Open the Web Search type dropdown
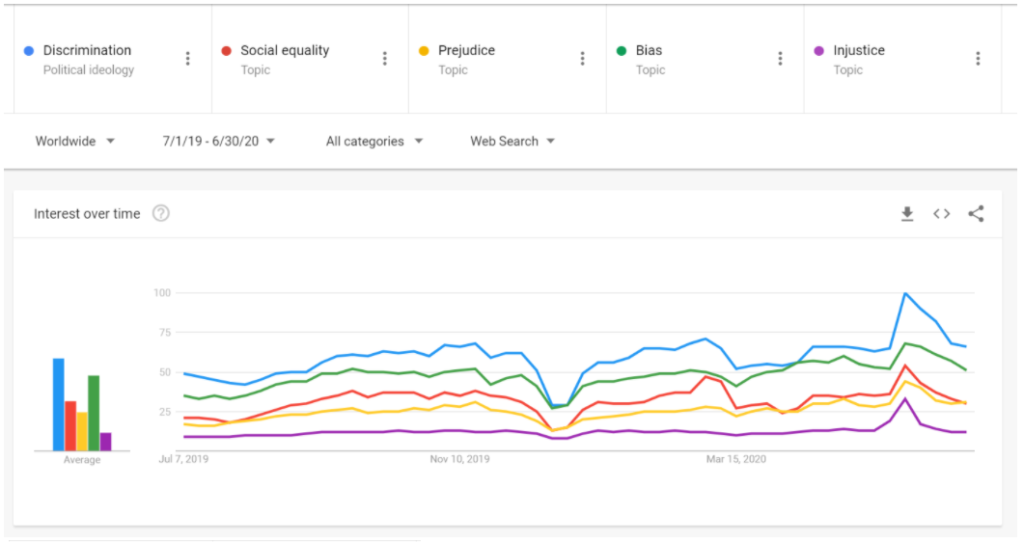 pos(512,141)
